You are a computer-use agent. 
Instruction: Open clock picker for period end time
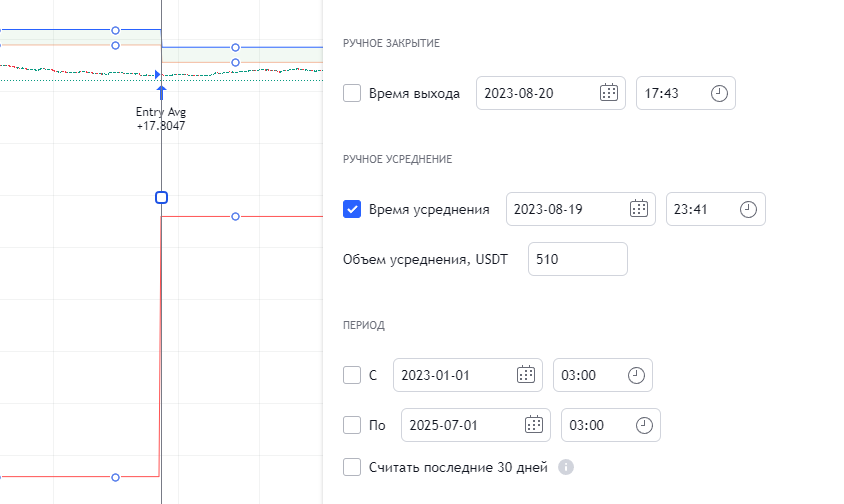point(644,425)
